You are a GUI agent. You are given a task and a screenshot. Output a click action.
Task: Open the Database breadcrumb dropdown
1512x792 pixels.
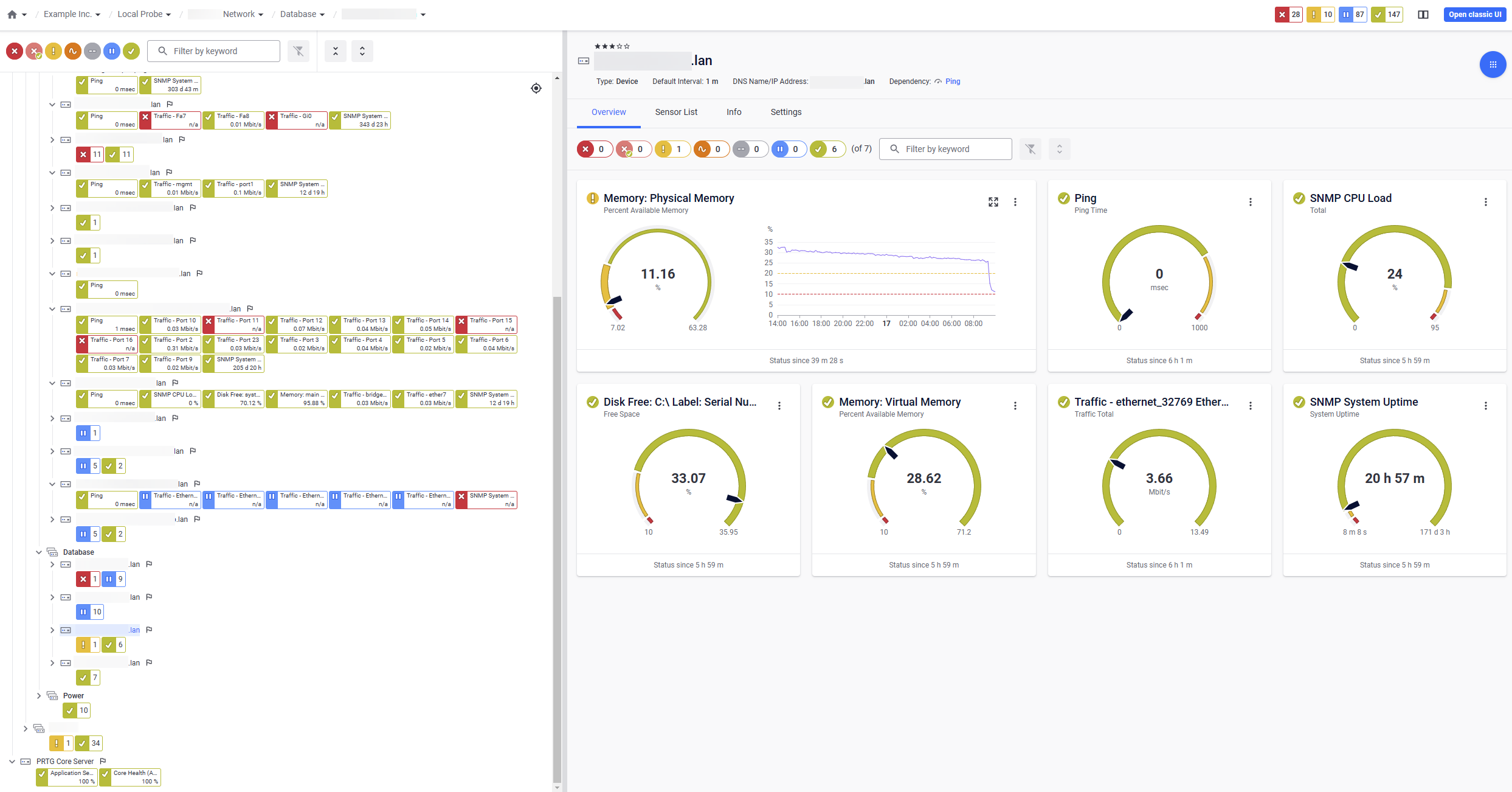(x=323, y=14)
